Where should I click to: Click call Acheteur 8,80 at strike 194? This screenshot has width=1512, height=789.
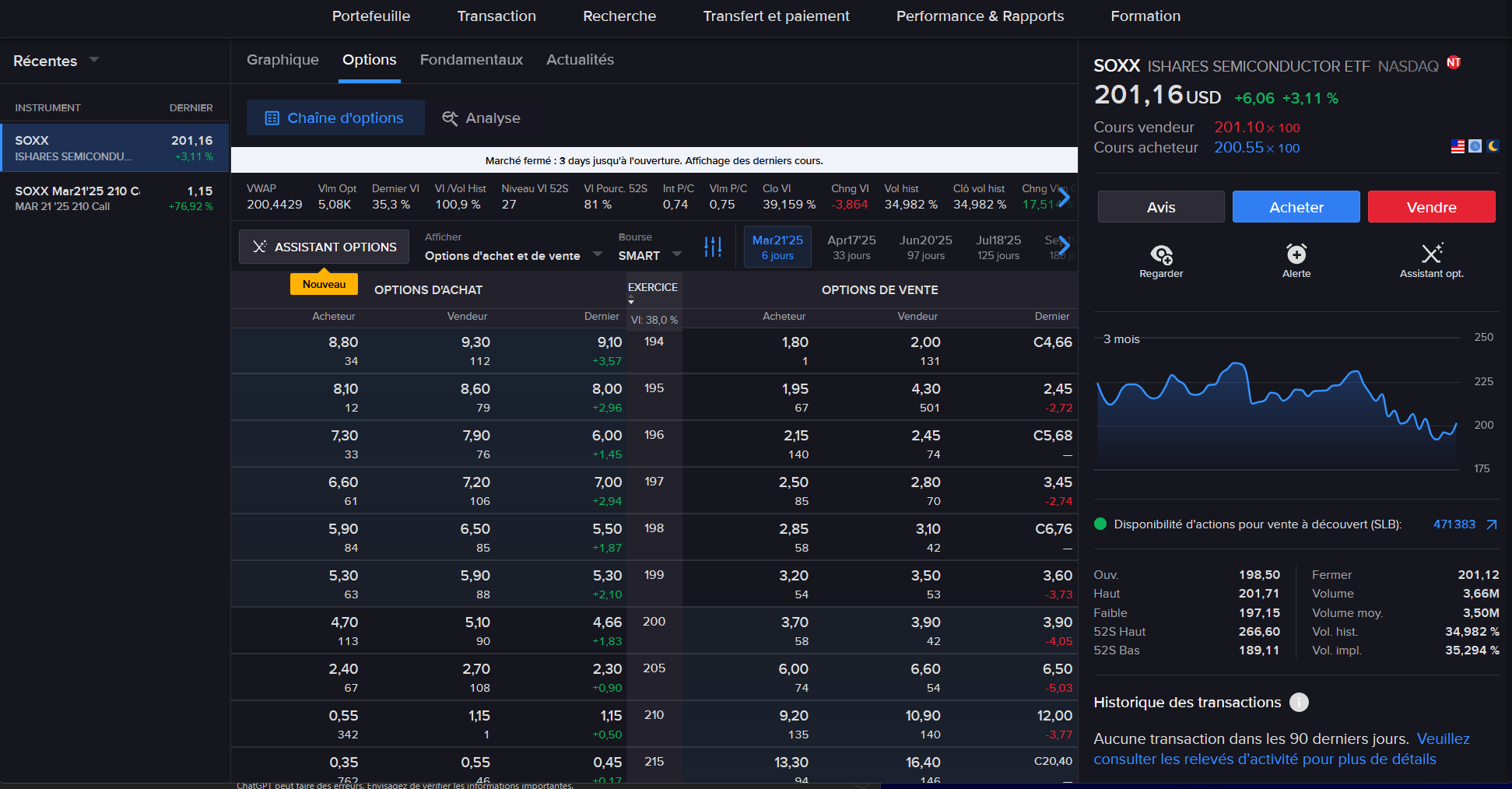(x=343, y=342)
